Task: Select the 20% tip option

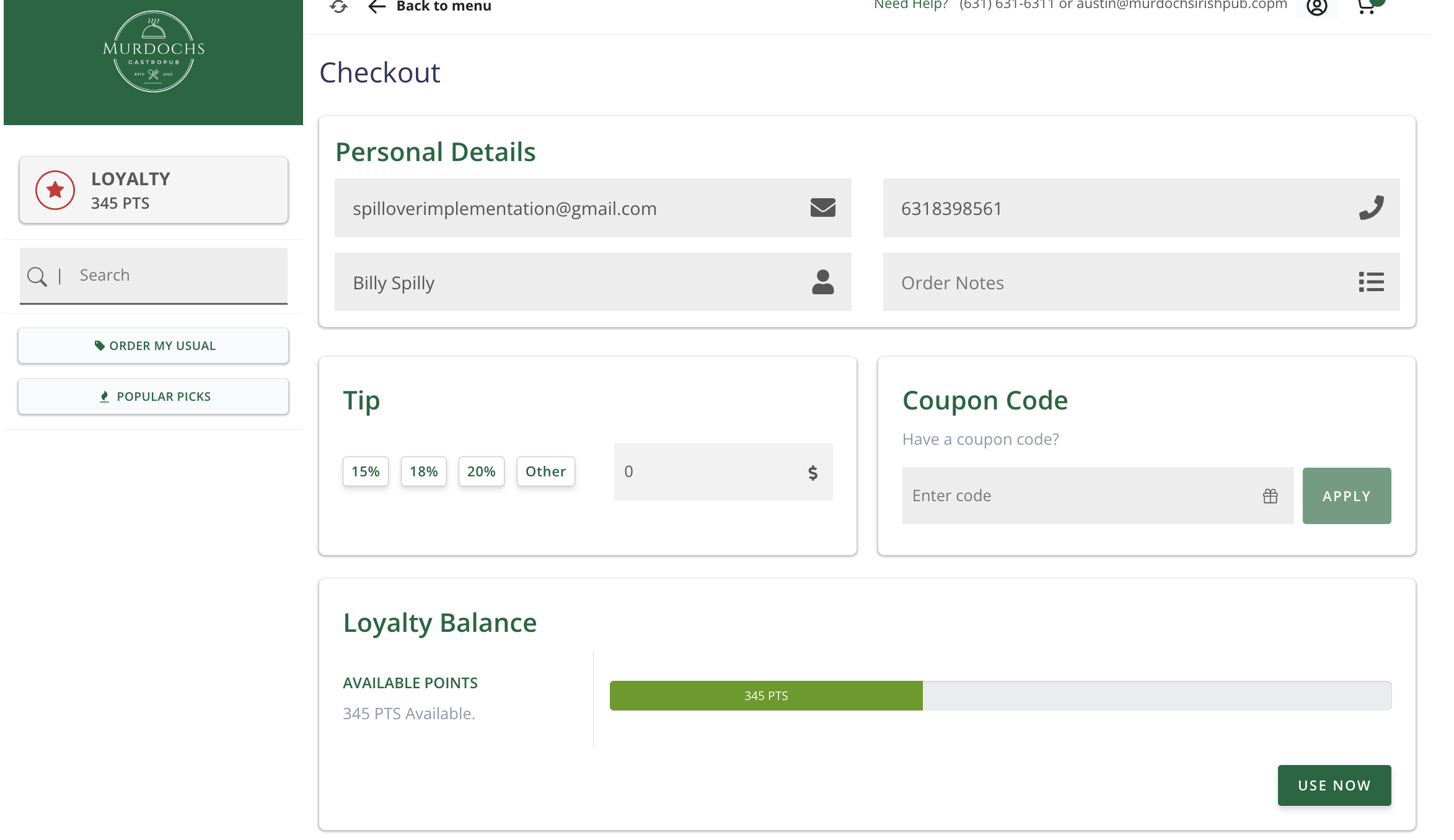Action: 482,471
